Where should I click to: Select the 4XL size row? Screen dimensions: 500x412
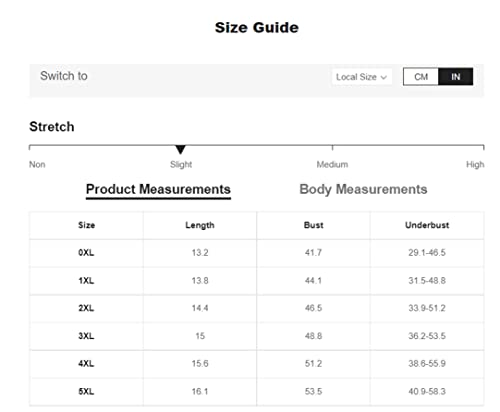(x=256, y=364)
